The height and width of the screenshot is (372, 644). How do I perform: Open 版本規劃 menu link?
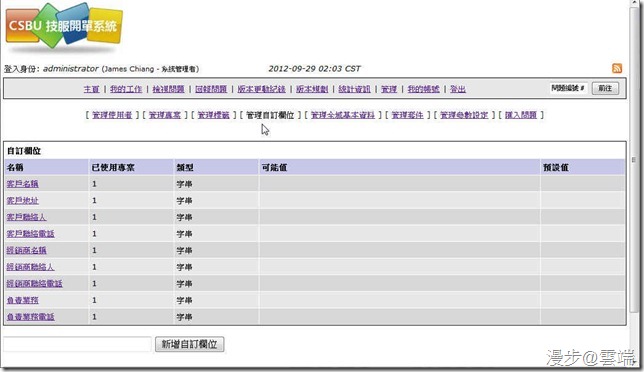coord(312,89)
